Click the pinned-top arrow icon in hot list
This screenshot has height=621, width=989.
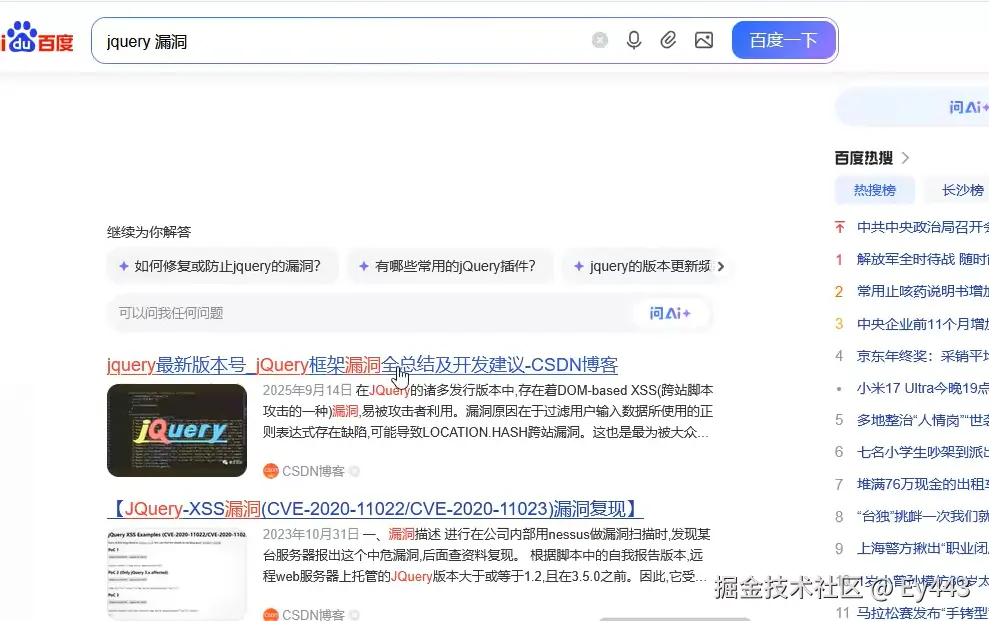click(x=840, y=227)
